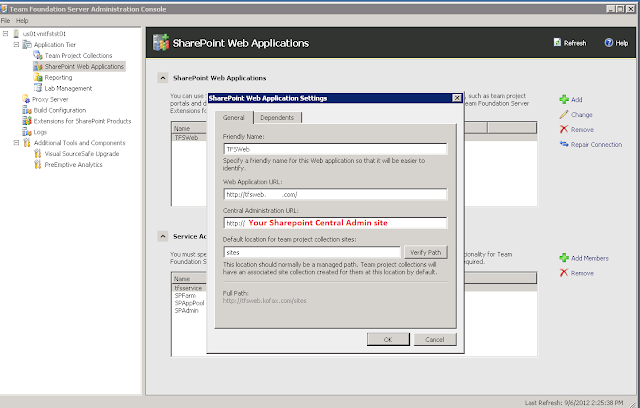Select Build Configuration in the tree
Image resolution: width=640 pixels, height=408 pixels.
pyautogui.click(x=60, y=110)
